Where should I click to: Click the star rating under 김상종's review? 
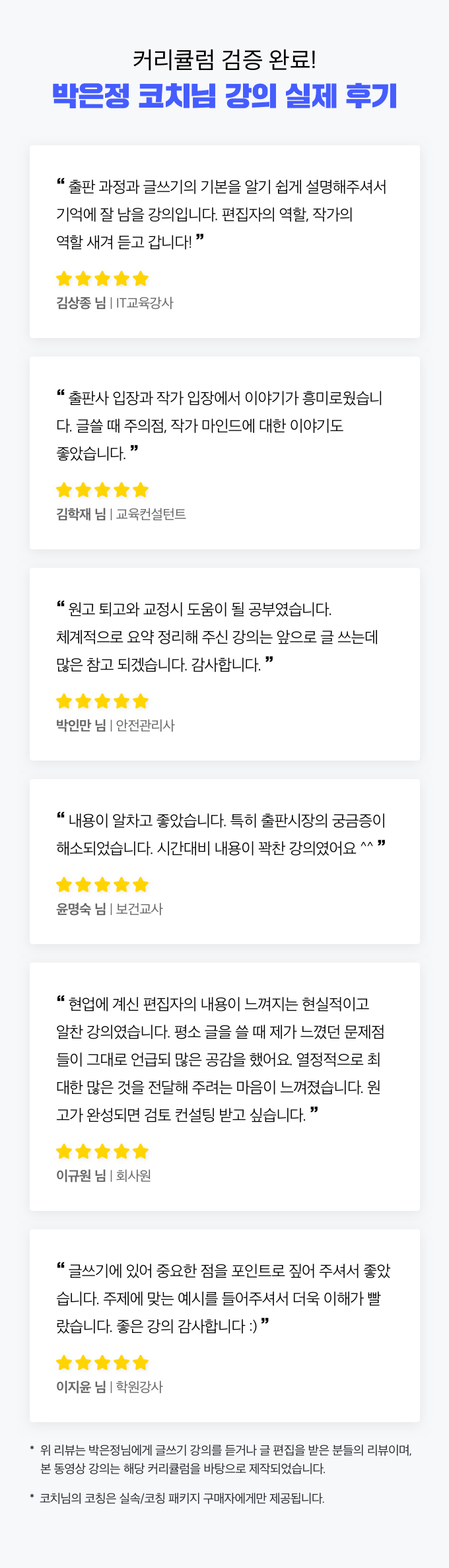pyautogui.click(x=102, y=279)
